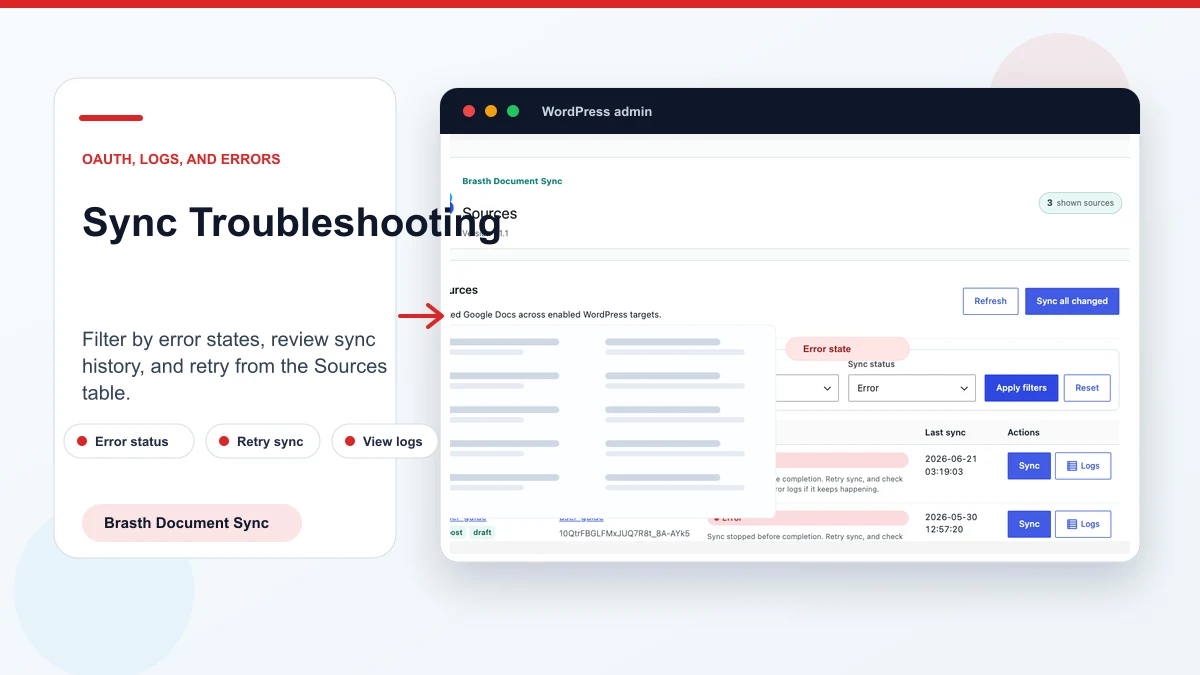The height and width of the screenshot is (675, 1200).
Task: Click the red dot in the window title bar
Action: click(469, 111)
